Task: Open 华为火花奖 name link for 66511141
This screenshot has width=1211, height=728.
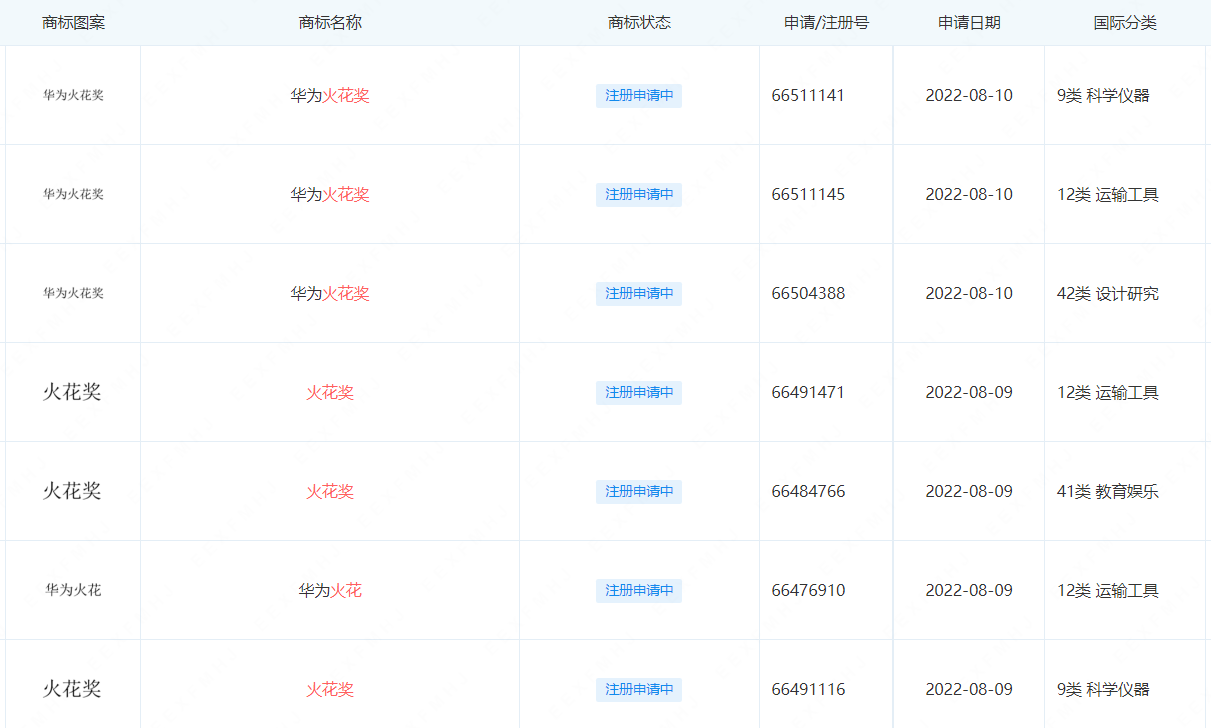Action: [330, 96]
